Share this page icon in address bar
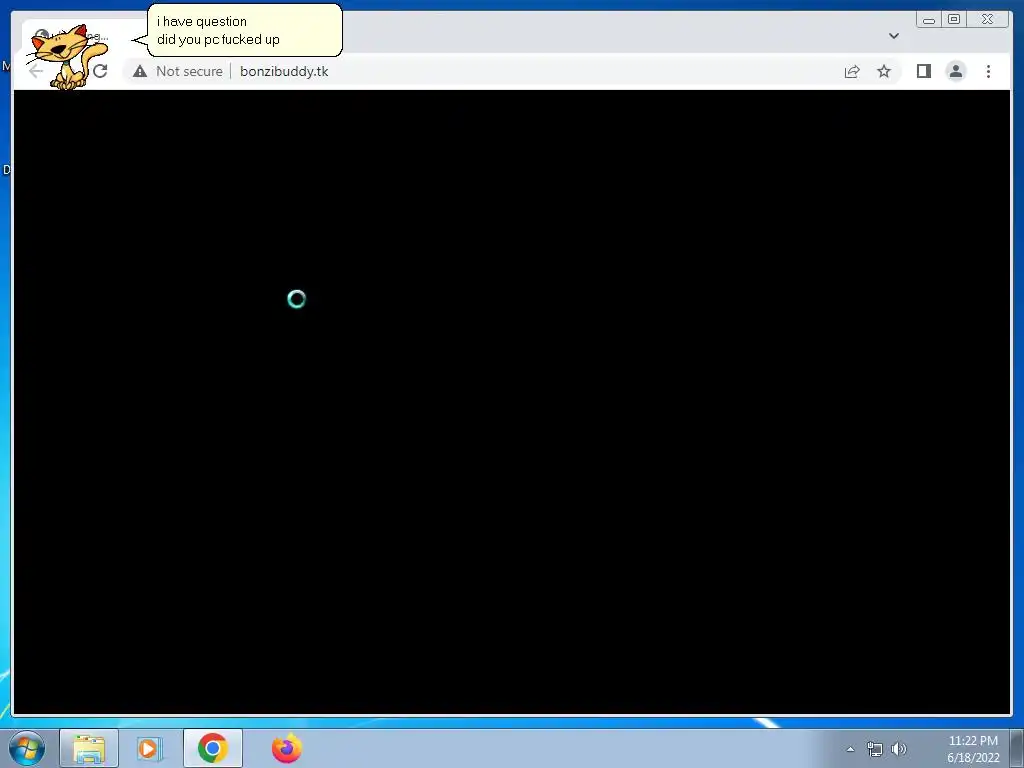The width and height of the screenshot is (1024, 768). [852, 71]
